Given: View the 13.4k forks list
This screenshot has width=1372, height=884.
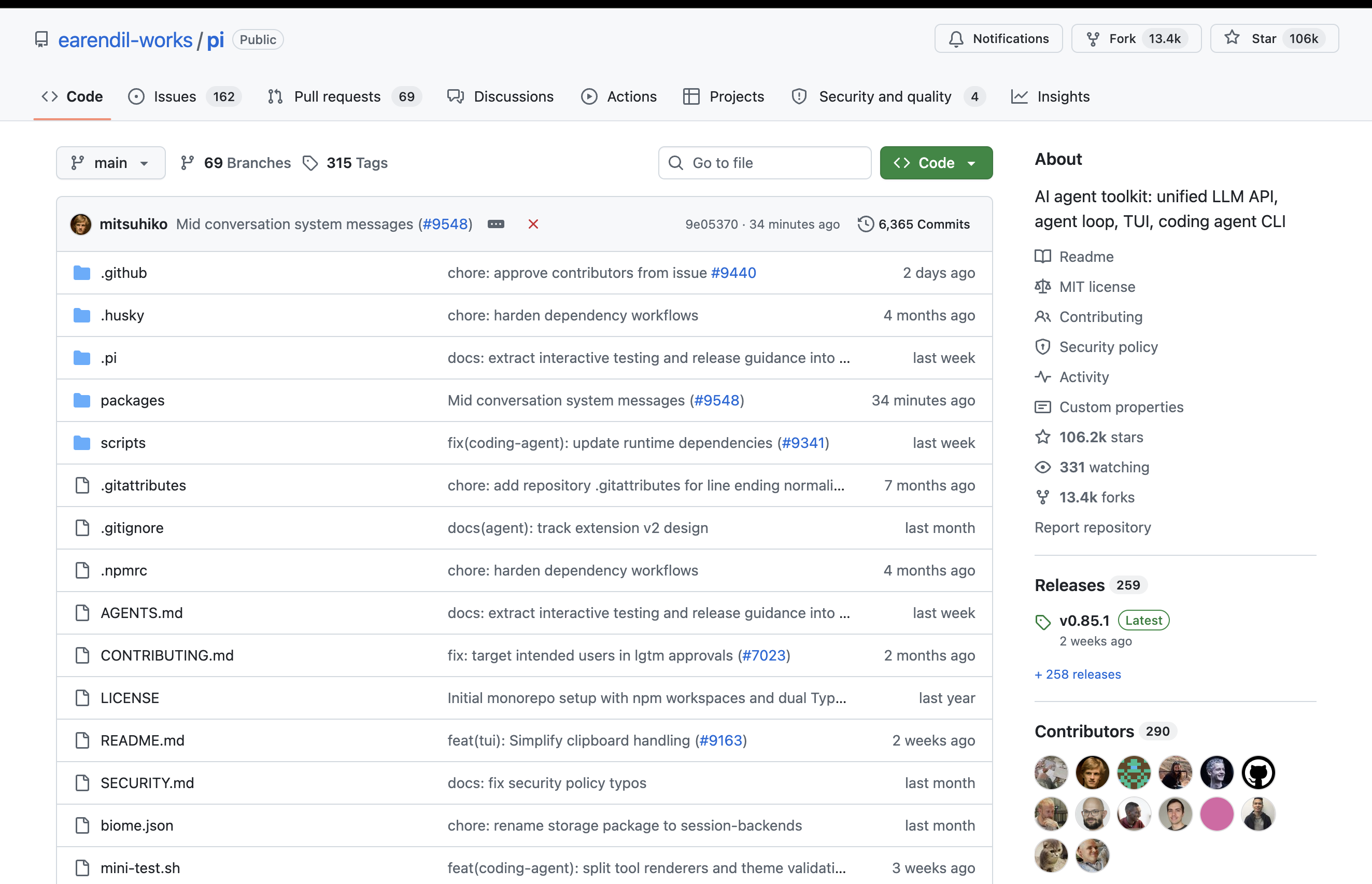Looking at the screenshot, I should [1084, 497].
